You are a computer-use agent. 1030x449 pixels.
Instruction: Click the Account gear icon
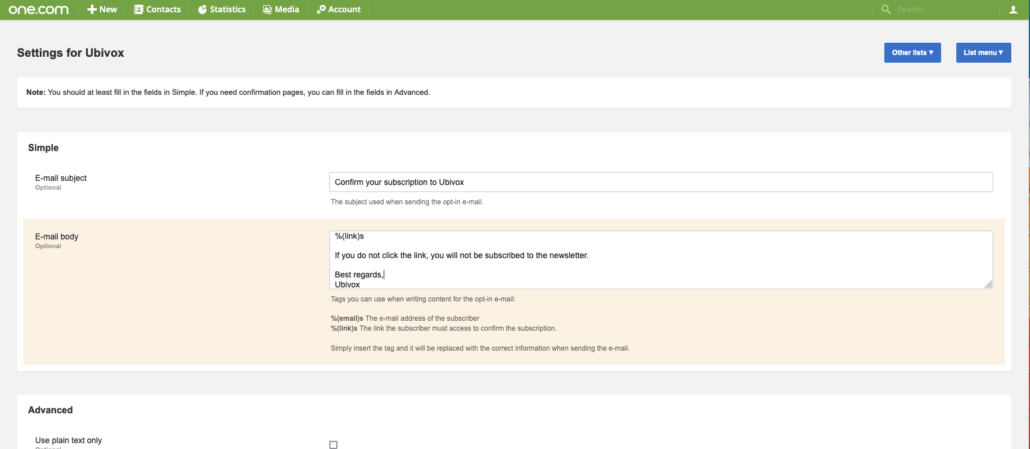321,10
